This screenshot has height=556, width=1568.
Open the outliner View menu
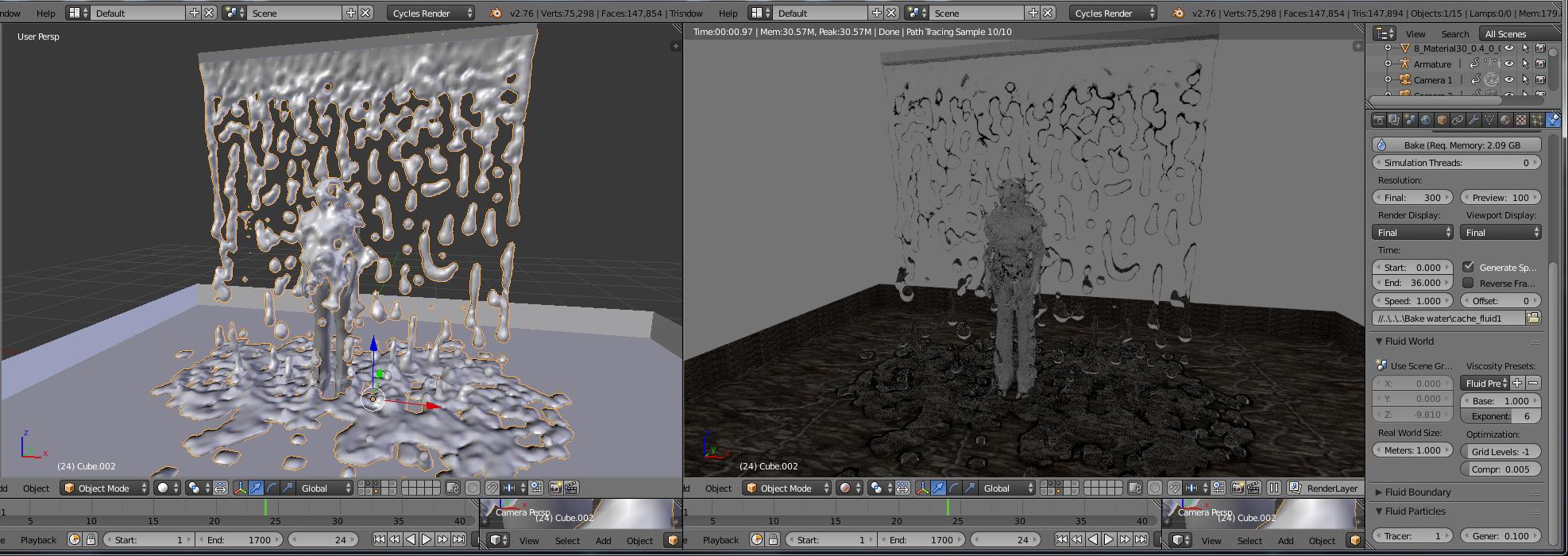(x=1415, y=33)
